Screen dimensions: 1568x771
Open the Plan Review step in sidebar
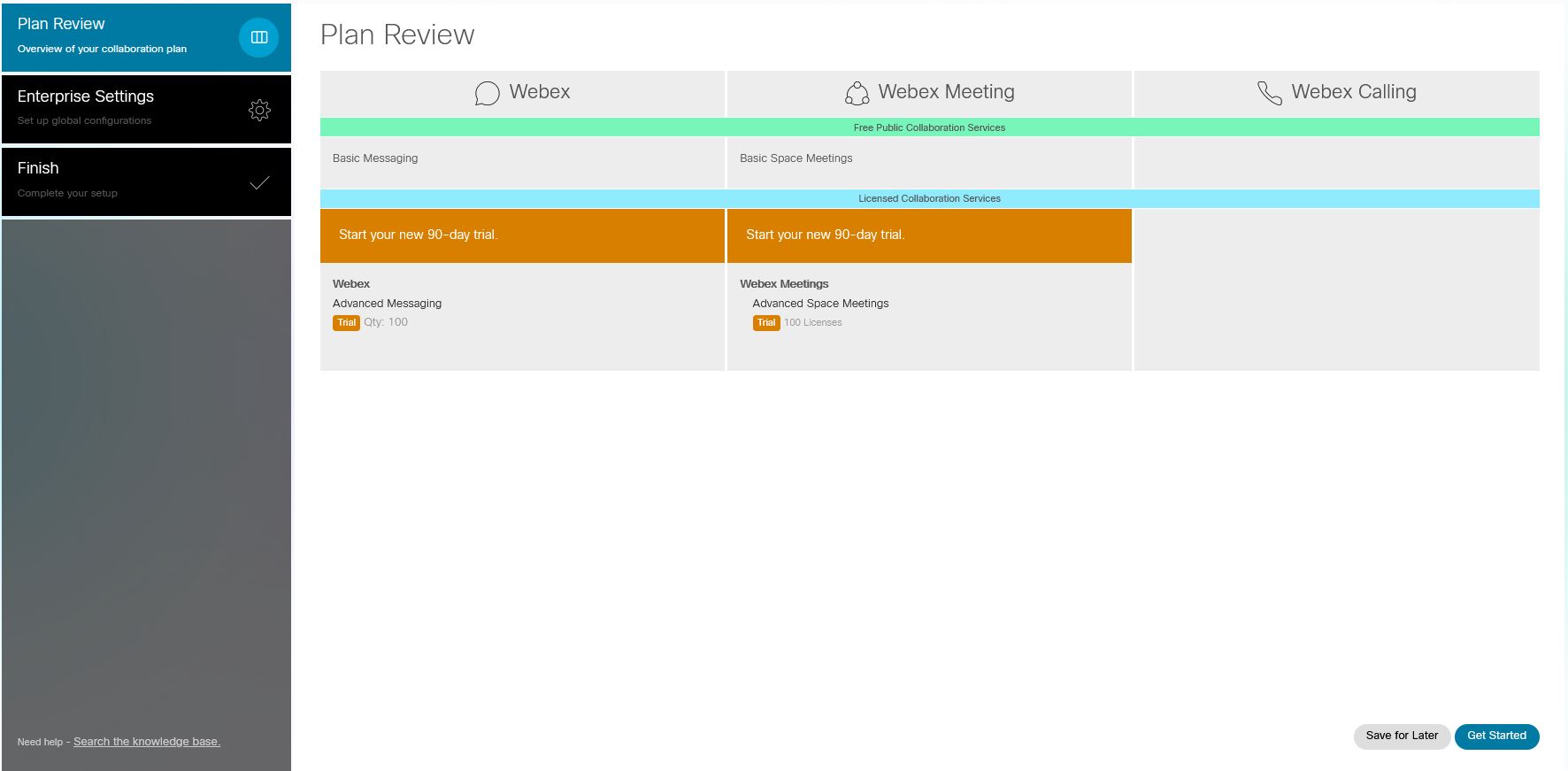[x=146, y=37]
